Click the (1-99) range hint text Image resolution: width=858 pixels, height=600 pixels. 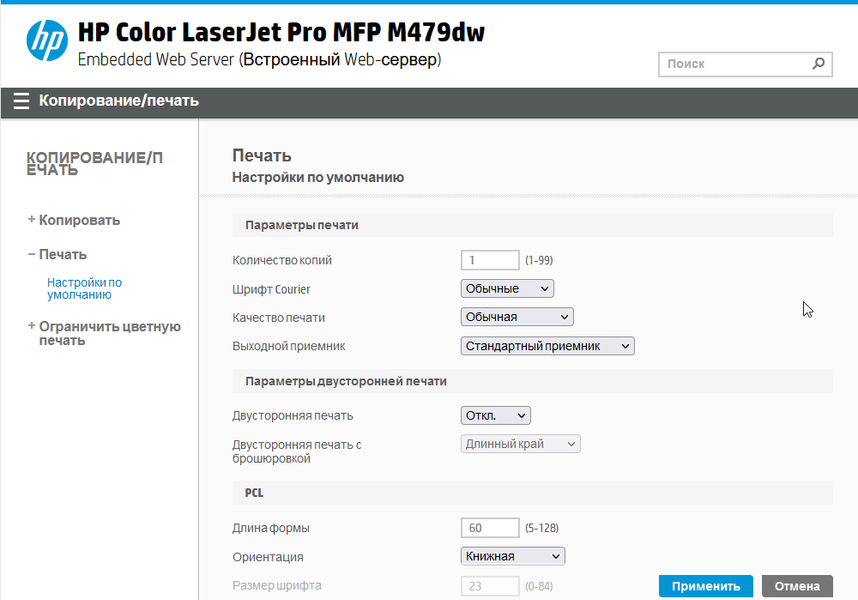(x=539, y=260)
